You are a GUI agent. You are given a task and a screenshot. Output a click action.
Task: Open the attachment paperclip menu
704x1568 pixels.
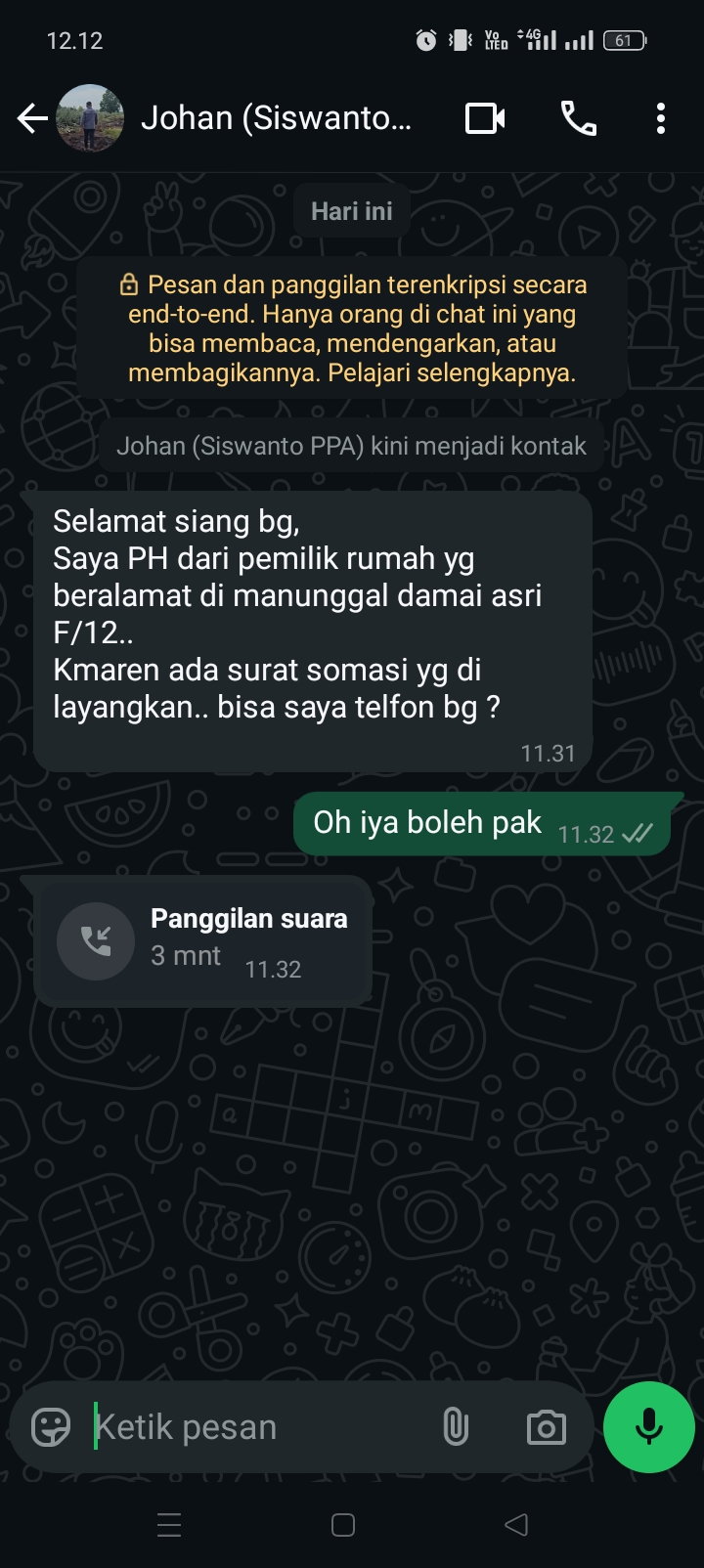tap(456, 1427)
